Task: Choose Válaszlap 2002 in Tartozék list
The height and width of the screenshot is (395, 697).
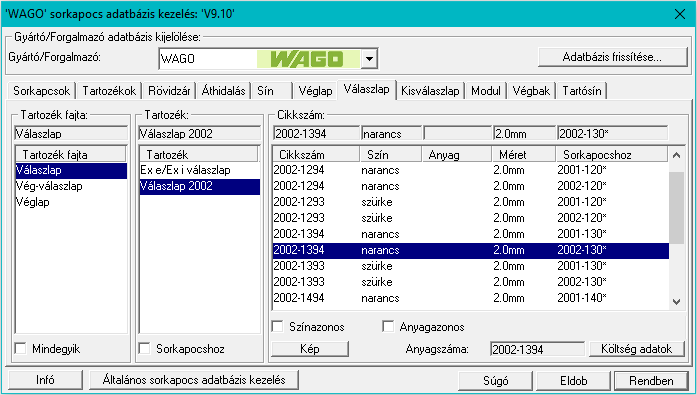Action: click(x=200, y=186)
